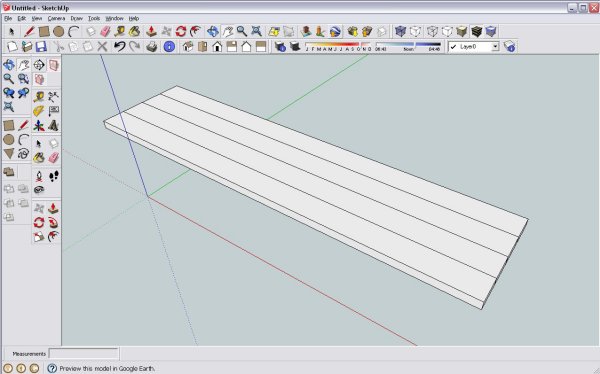Select Paint Bucket in left palette
600x374 pixels.
[39, 157]
